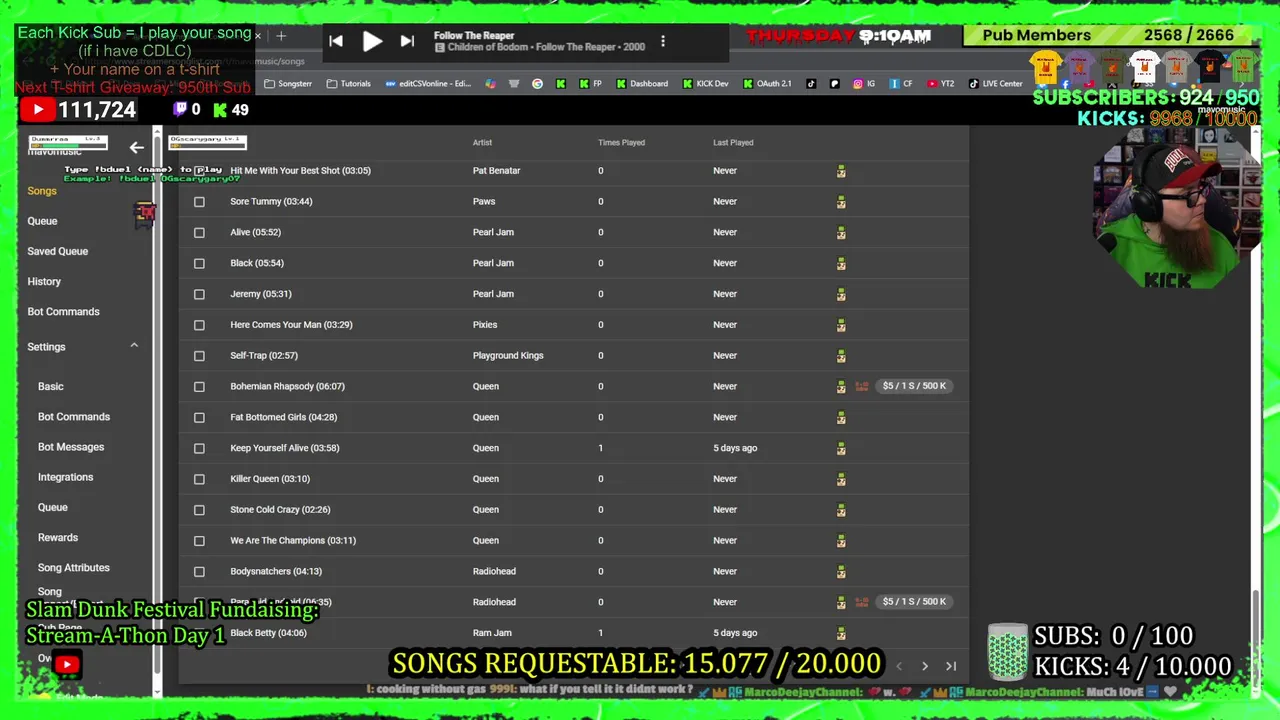Image resolution: width=1280 pixels, height=720 pixels.
Task: Open the Queue page in sidebar
Action: point(42,221)
